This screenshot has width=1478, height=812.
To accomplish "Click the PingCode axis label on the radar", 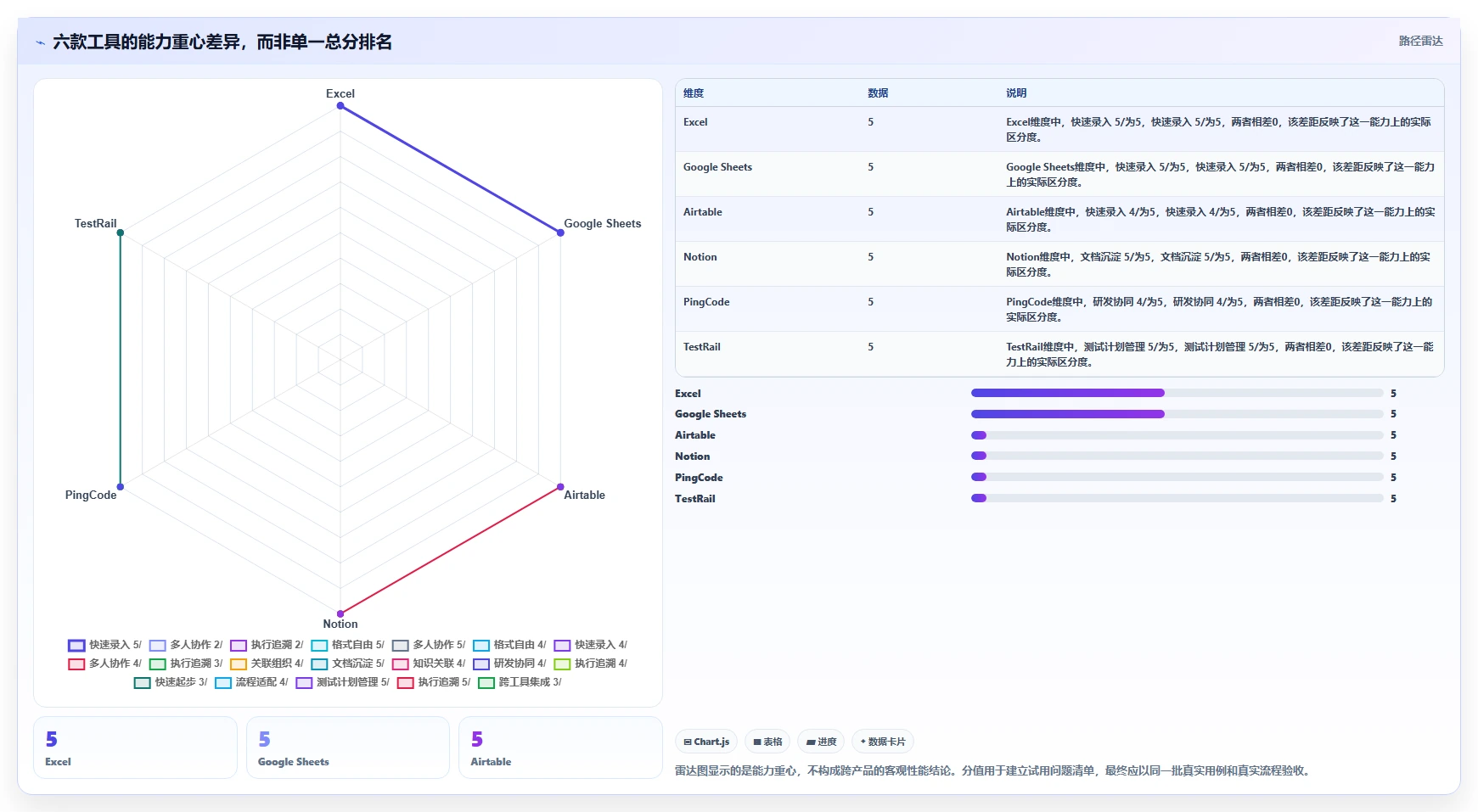I will (91, 495).
